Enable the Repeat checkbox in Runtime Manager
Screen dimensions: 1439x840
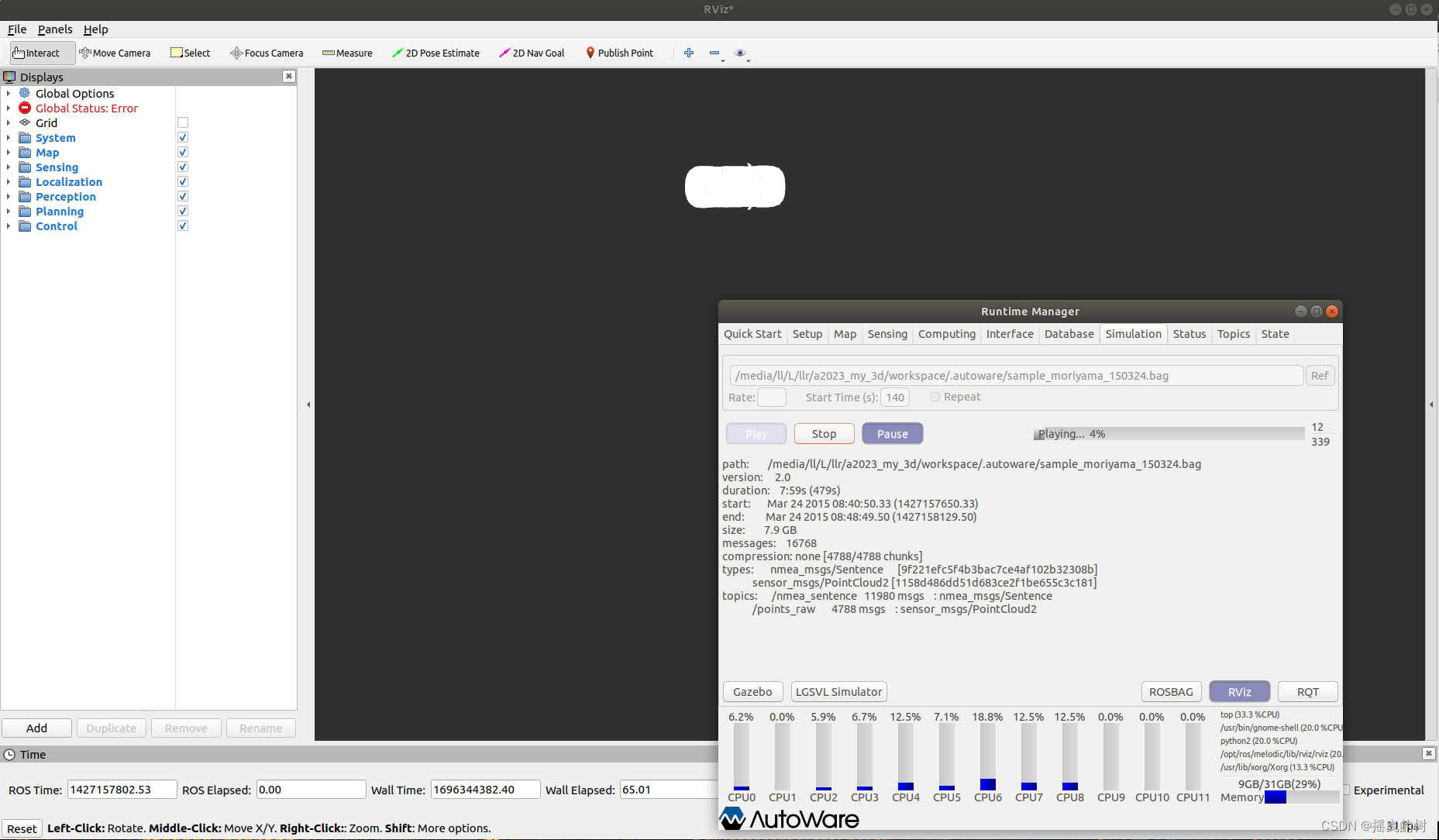(935, 396)
